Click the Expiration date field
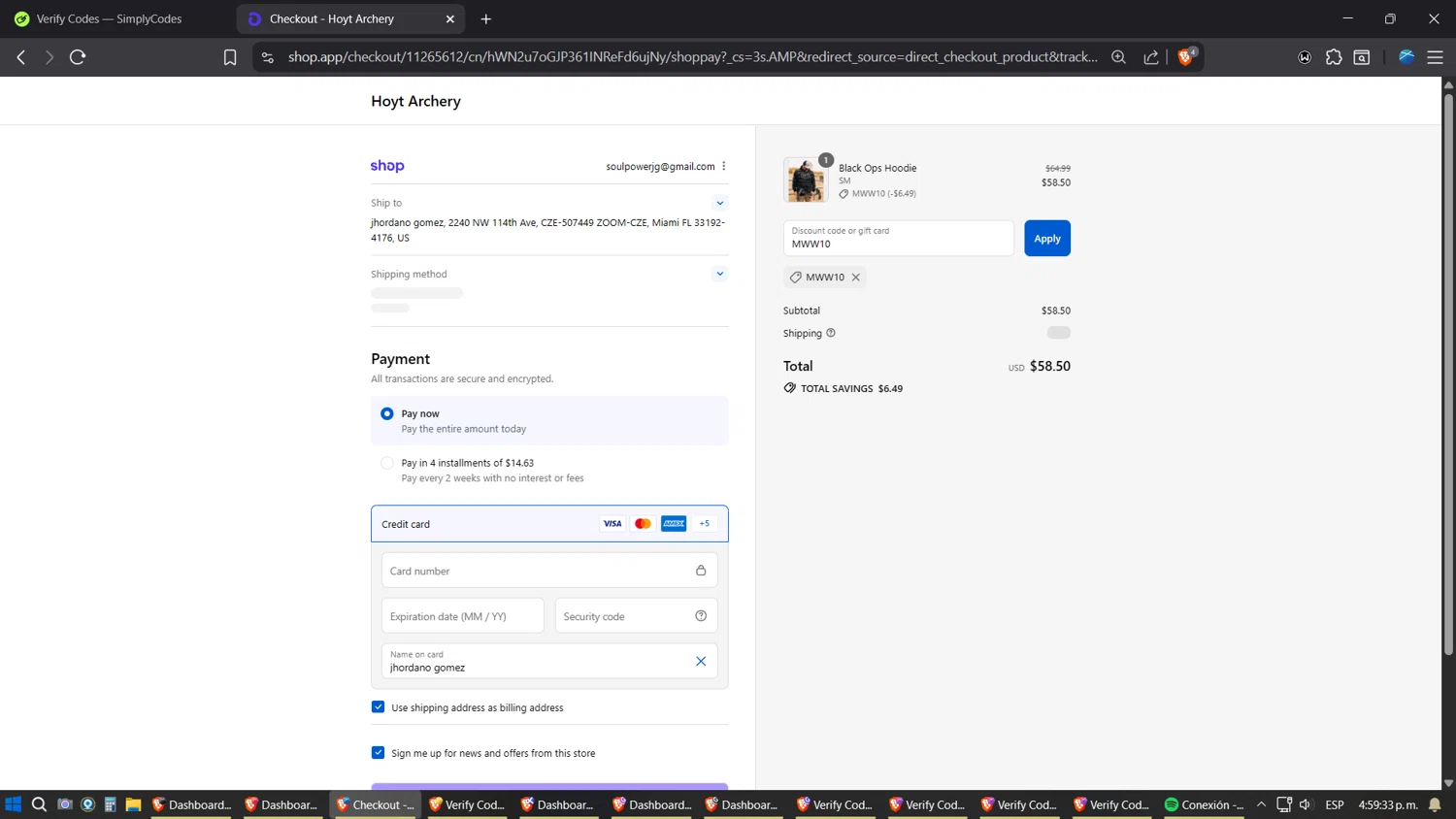This screenshot has height=819, width=1456. (463, 616)
